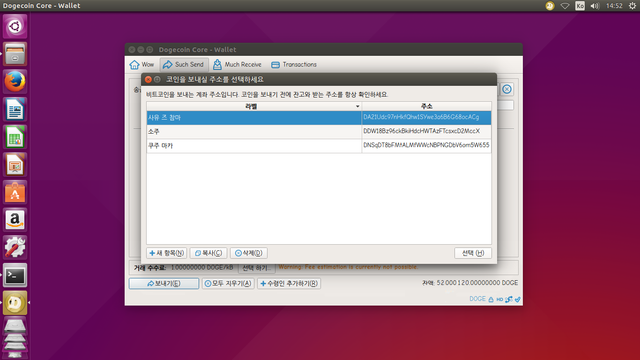Click 선택(H) choose button

click(x=473, y=253)
